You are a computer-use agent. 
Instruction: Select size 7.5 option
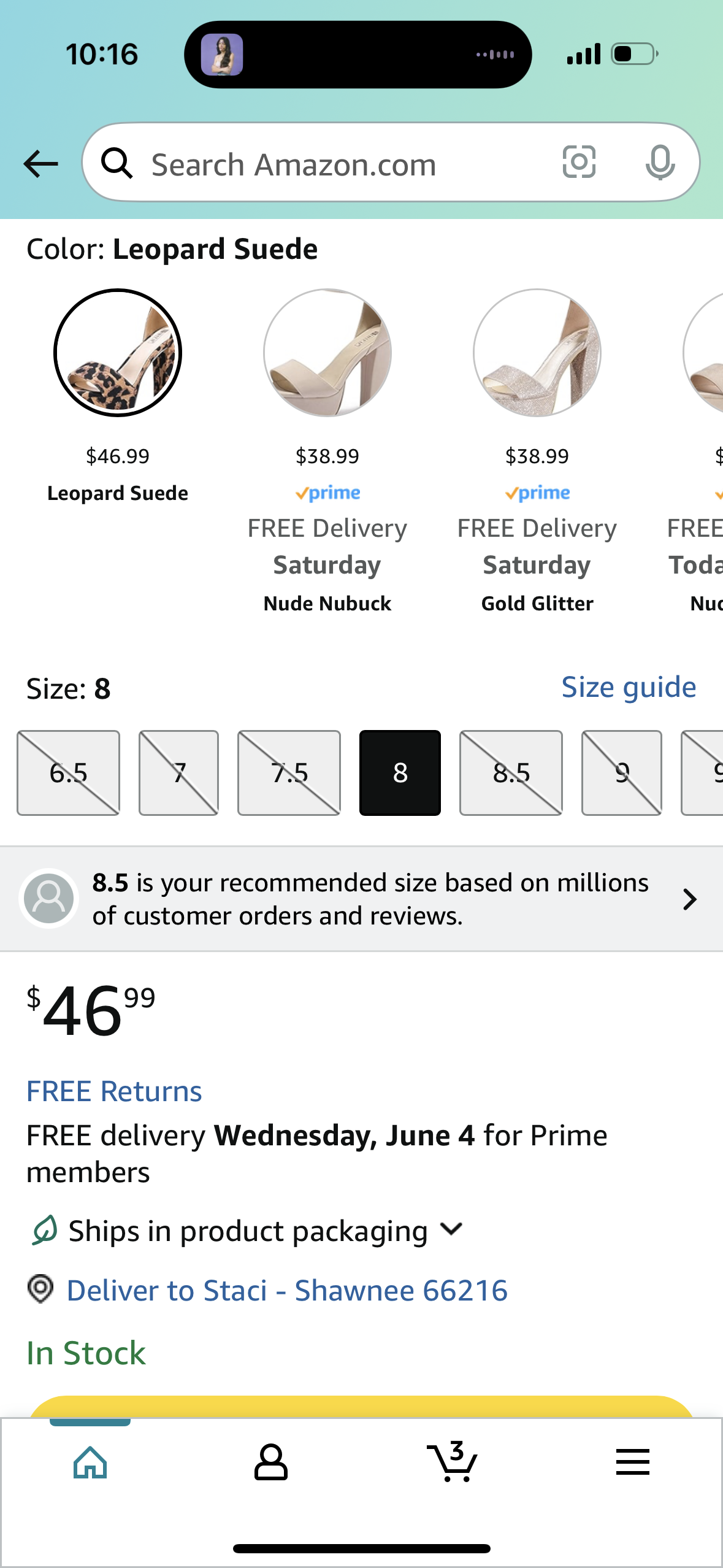point(289,773)
